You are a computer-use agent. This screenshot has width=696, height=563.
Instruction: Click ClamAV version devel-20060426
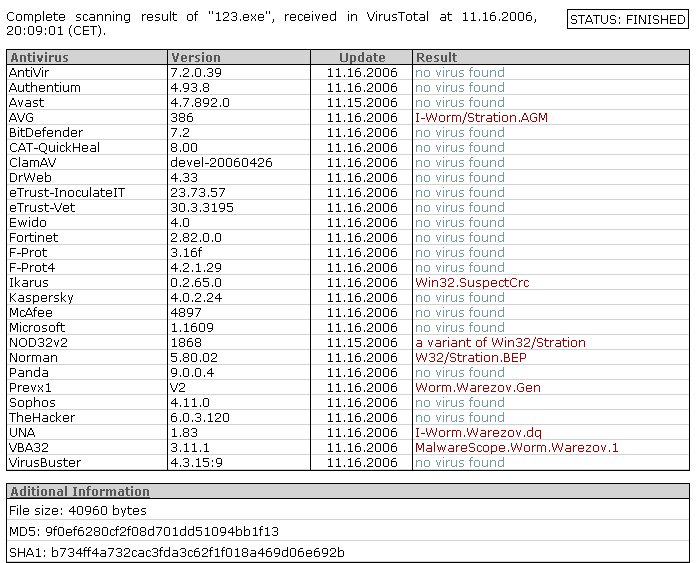221,163
